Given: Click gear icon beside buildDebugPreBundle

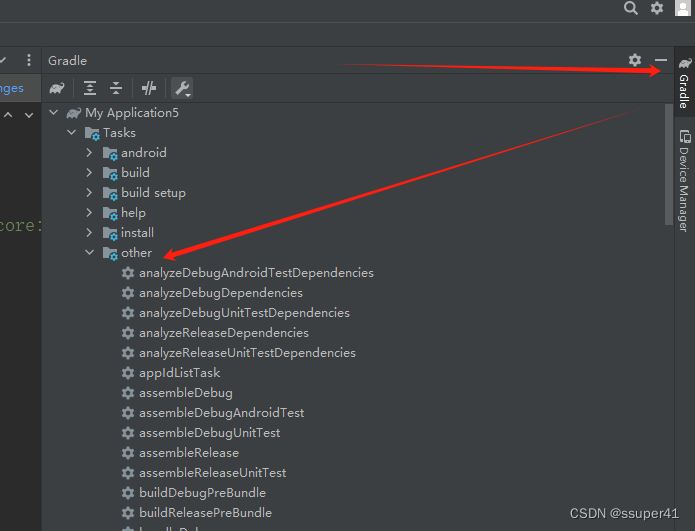Looking at the screenshot, I should [128, 492].
